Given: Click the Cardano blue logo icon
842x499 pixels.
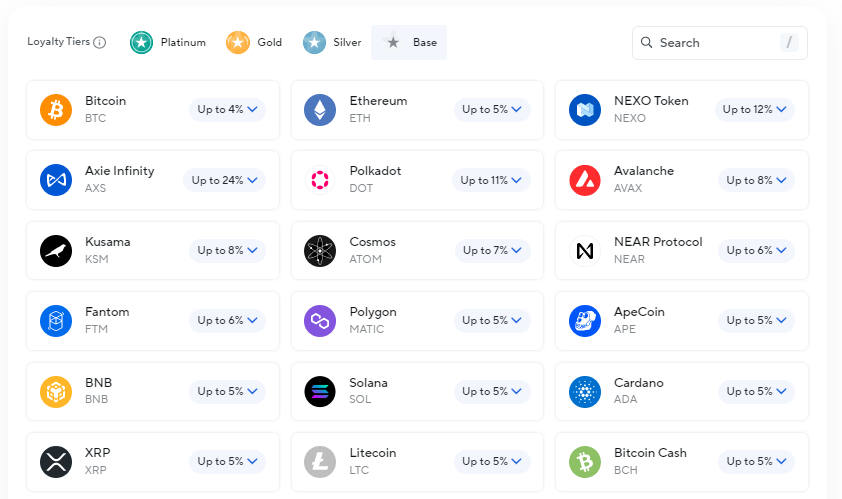Looking at the screenshot, I should tap(585, 392).
